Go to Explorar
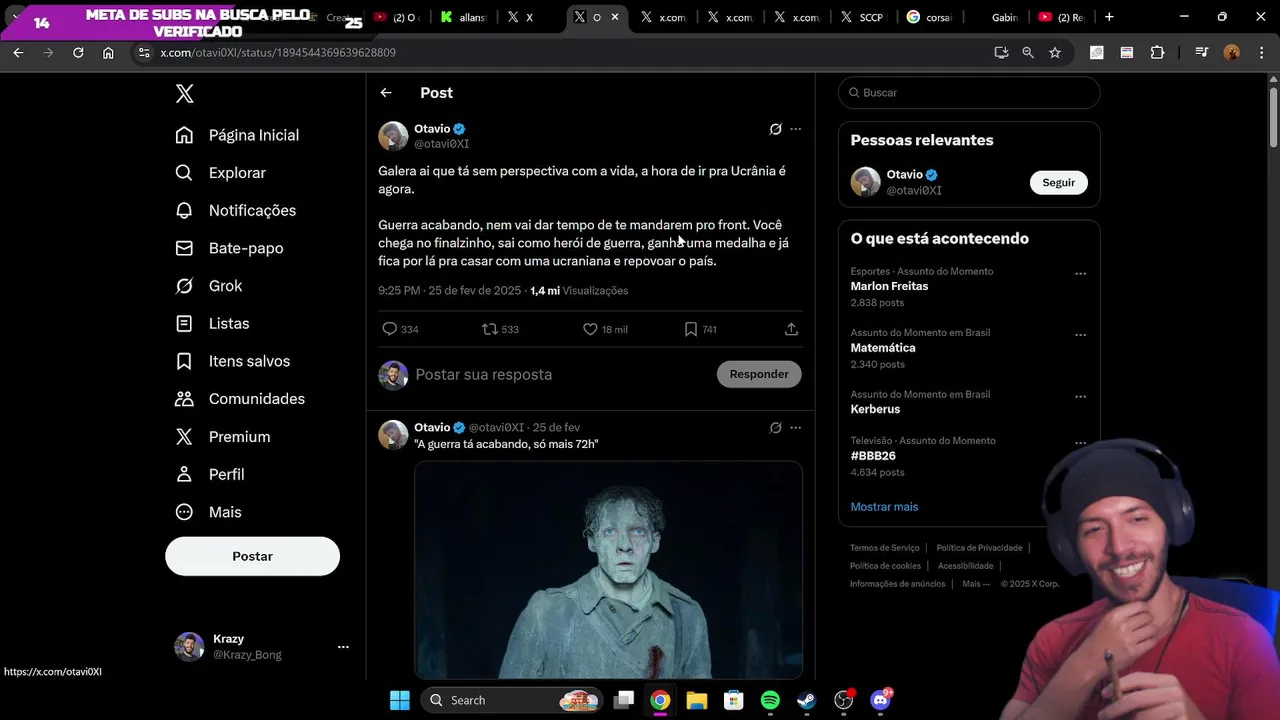1280x720 pixels. coord(220,173)
